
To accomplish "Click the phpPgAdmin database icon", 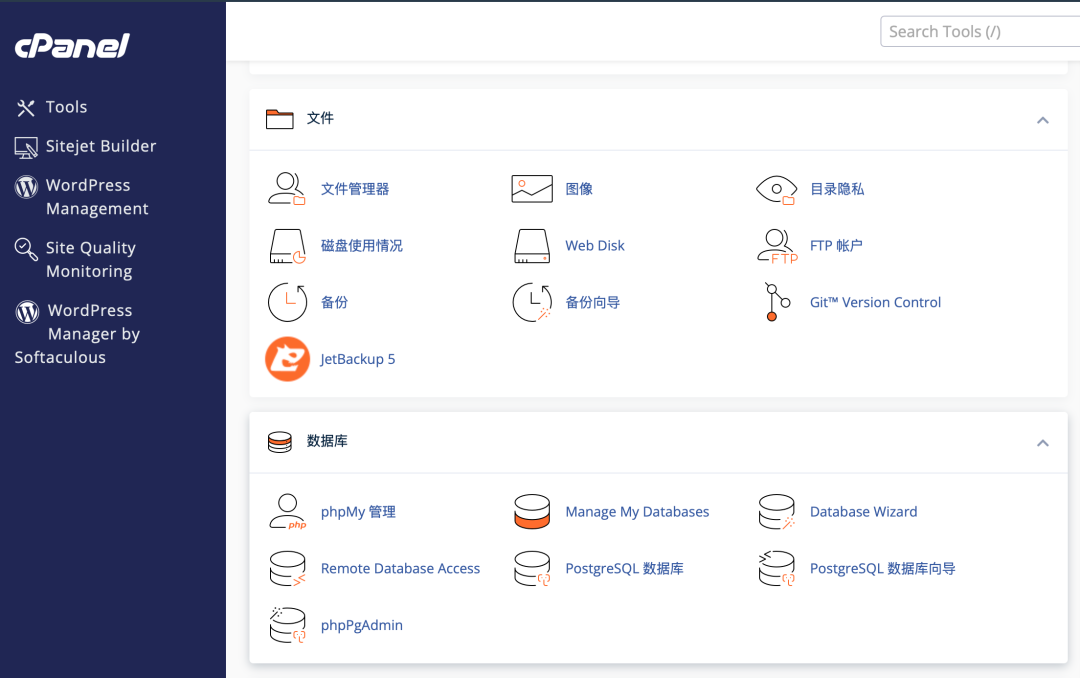I will [x=287, y=625].
